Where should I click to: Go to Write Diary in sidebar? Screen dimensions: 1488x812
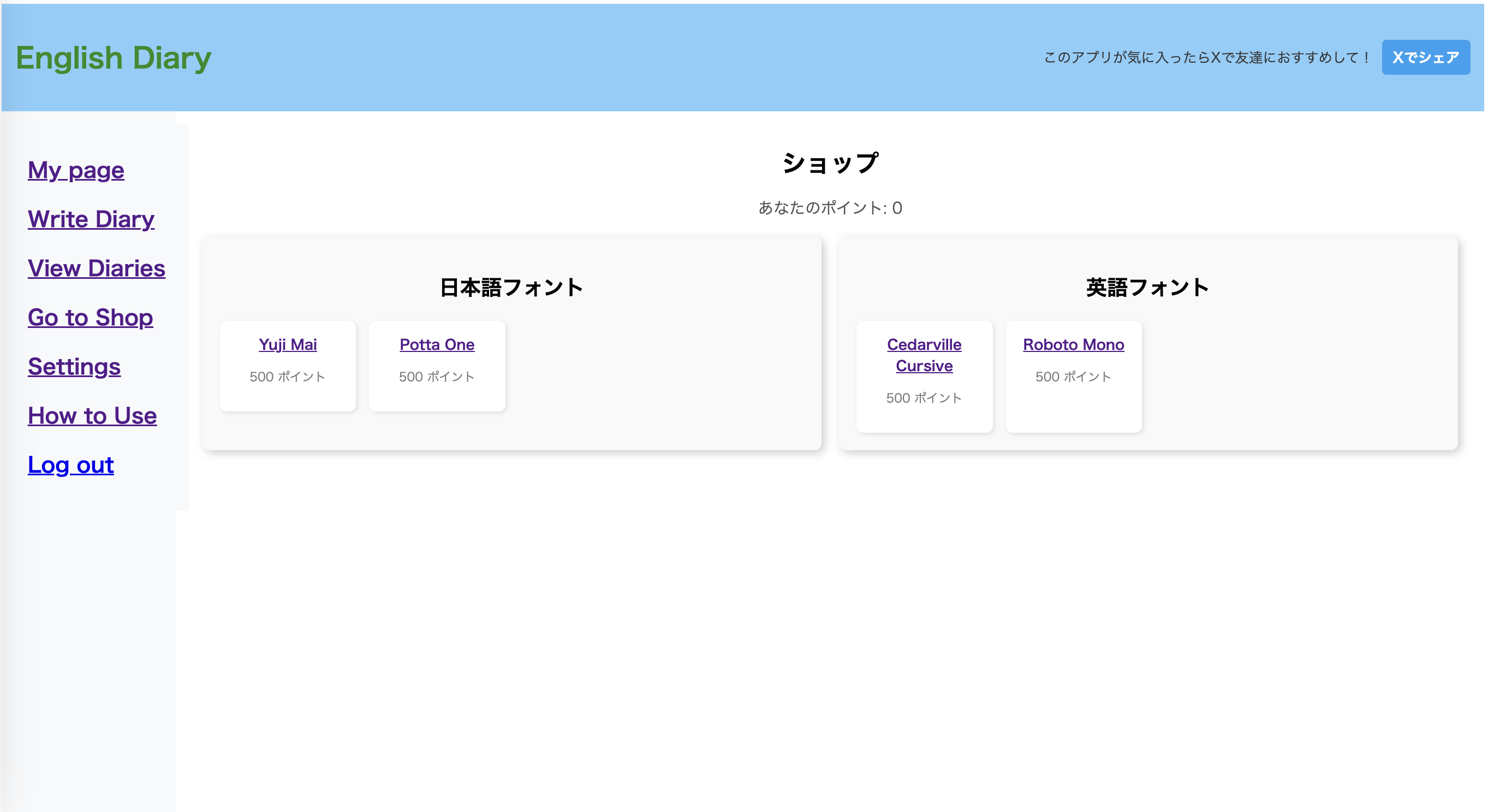coord(91,219)
